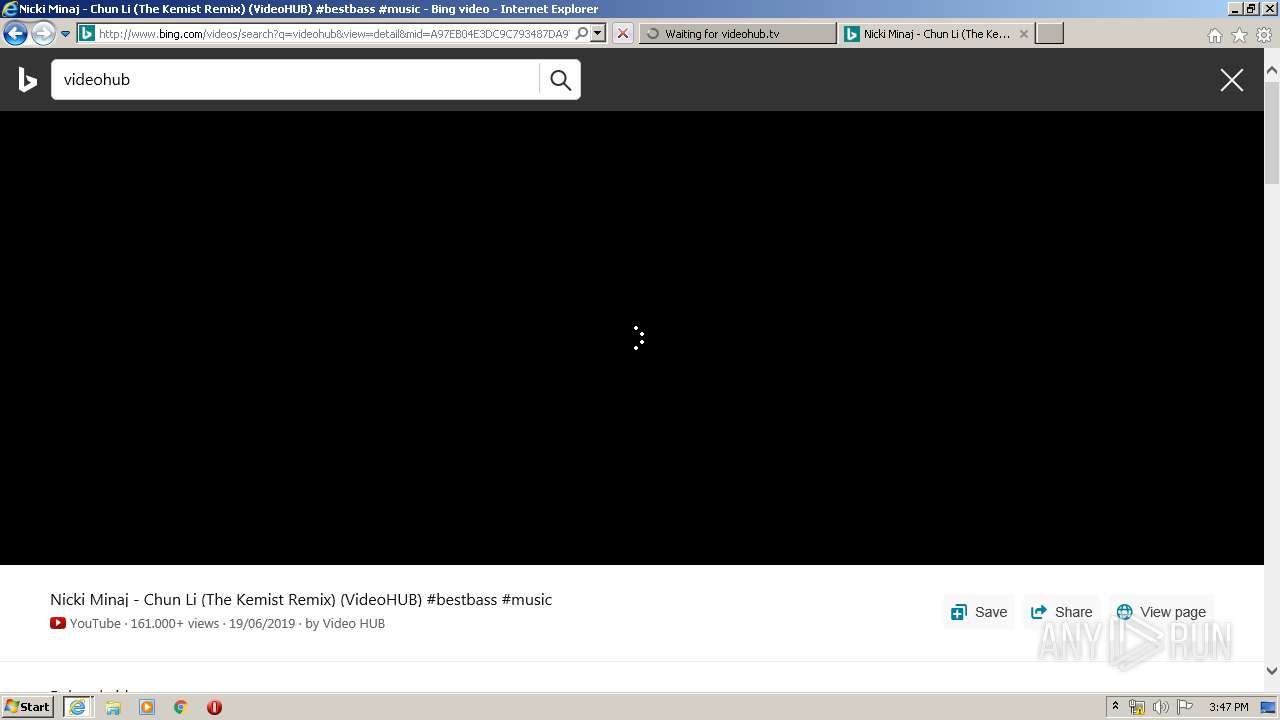Viewport: 1280px width, 720px height.
Task: Open media player taskbar icon
Action: 147,707
